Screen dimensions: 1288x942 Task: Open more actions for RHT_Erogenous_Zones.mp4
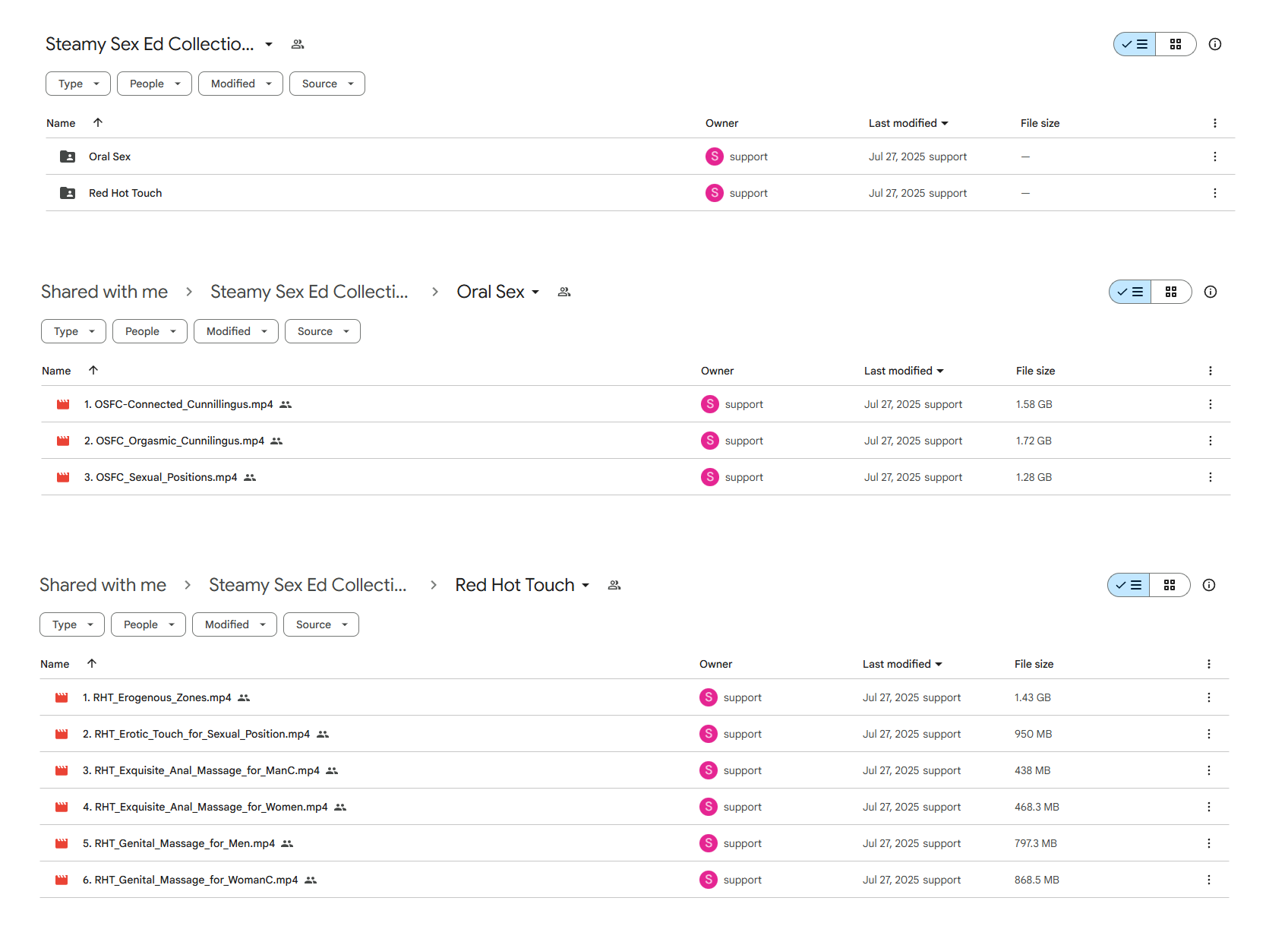tap(1208, 697)
